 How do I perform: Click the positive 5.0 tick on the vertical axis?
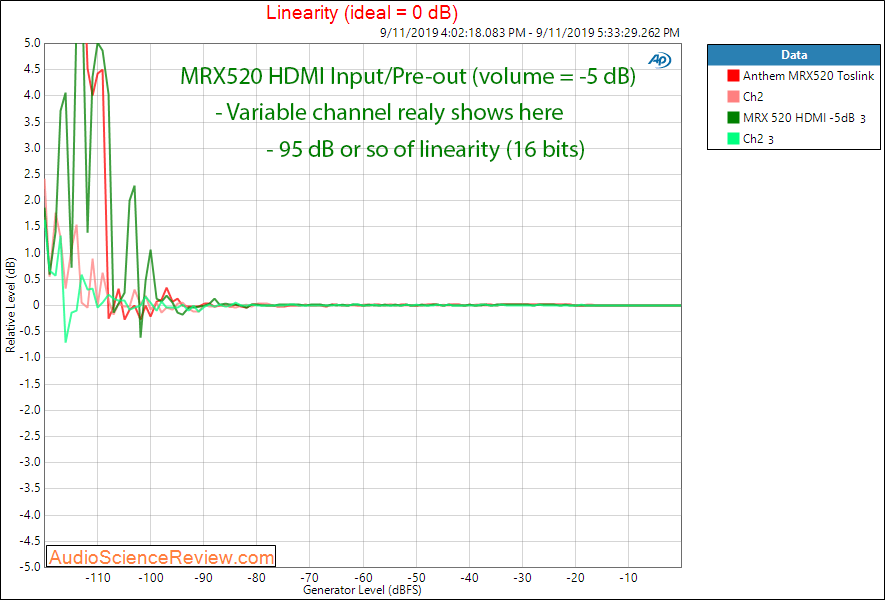point(32,43)
